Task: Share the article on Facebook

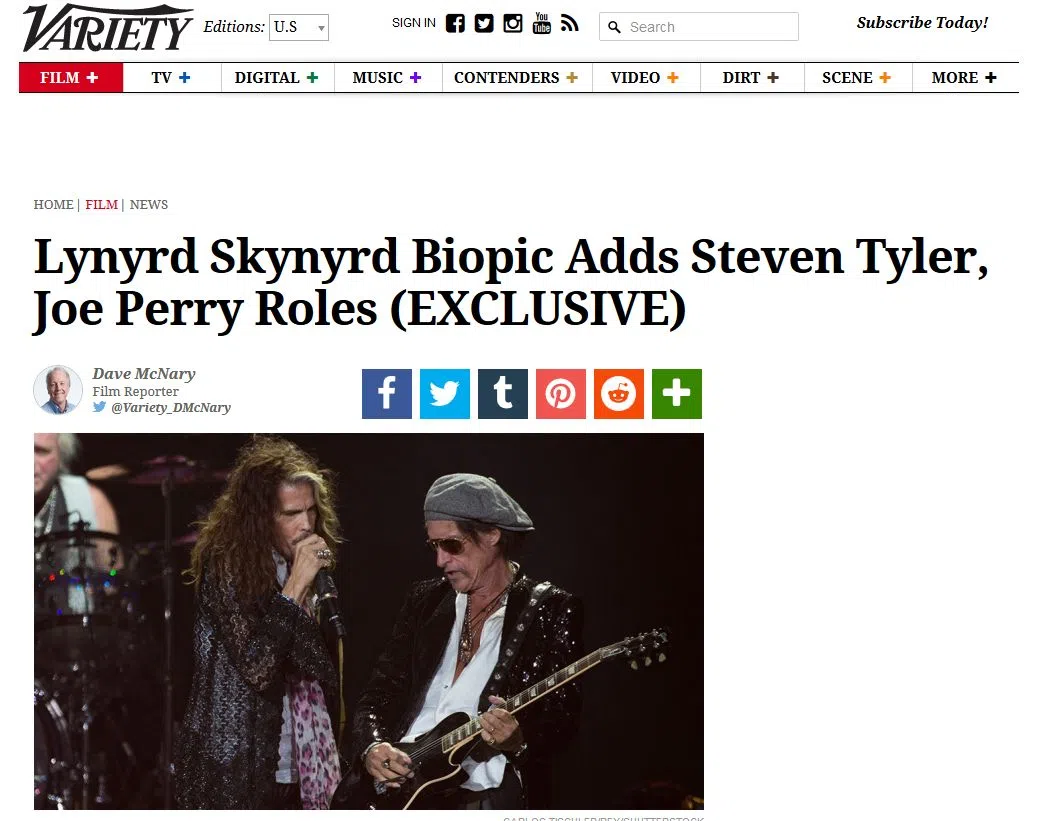Action: pos(387,393)
